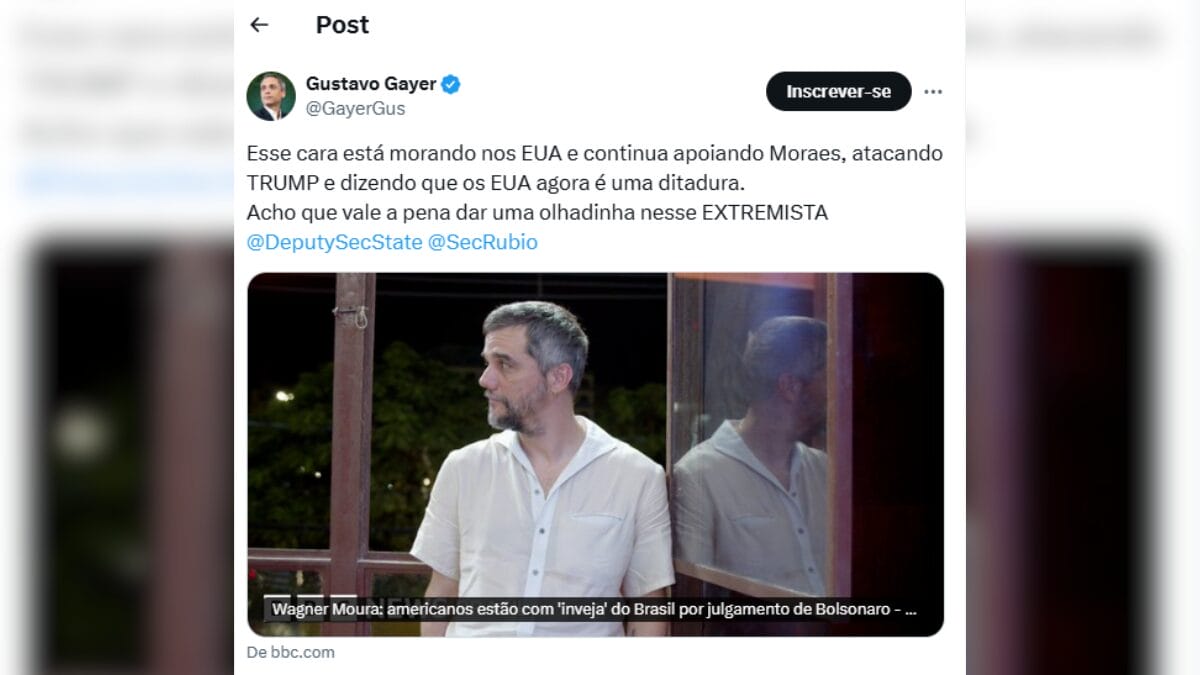Open Gustavo Gayer's profile avatar
Screen dimensions: 1200x675
[x=271, y=96]
